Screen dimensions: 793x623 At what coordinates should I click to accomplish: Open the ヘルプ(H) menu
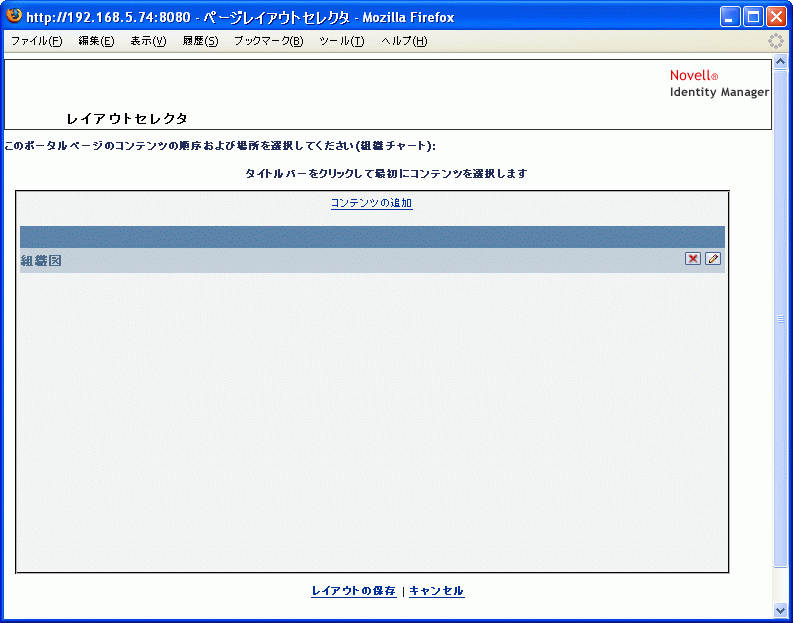click(x=404, y=41)
